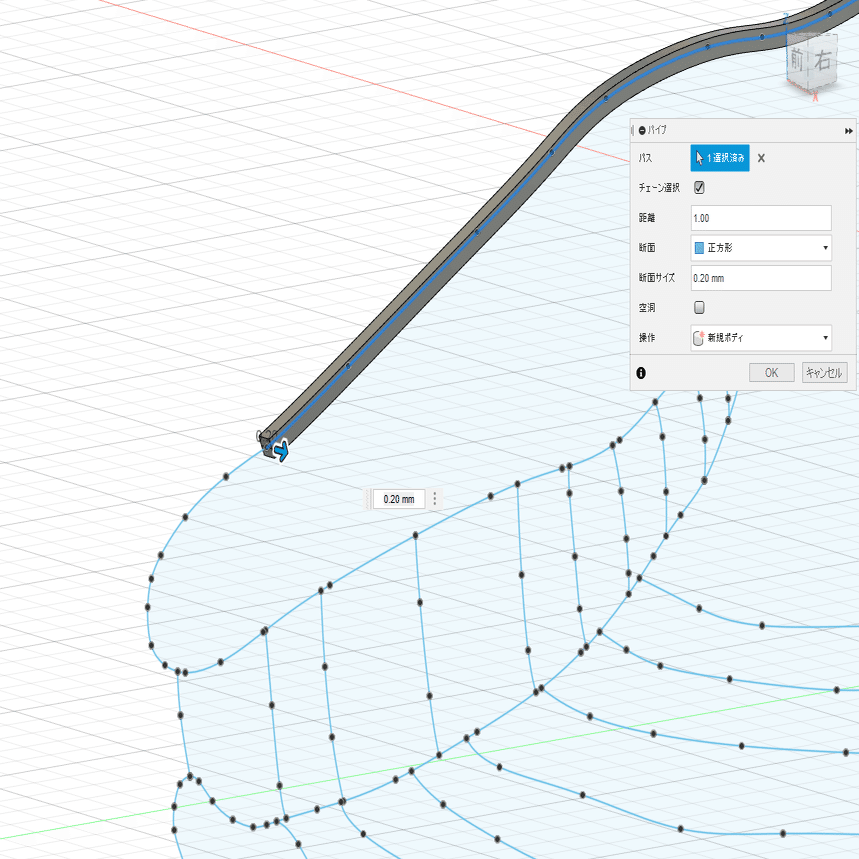Click the 断面サイズ field showing 0.20 mm

point(761,278)
